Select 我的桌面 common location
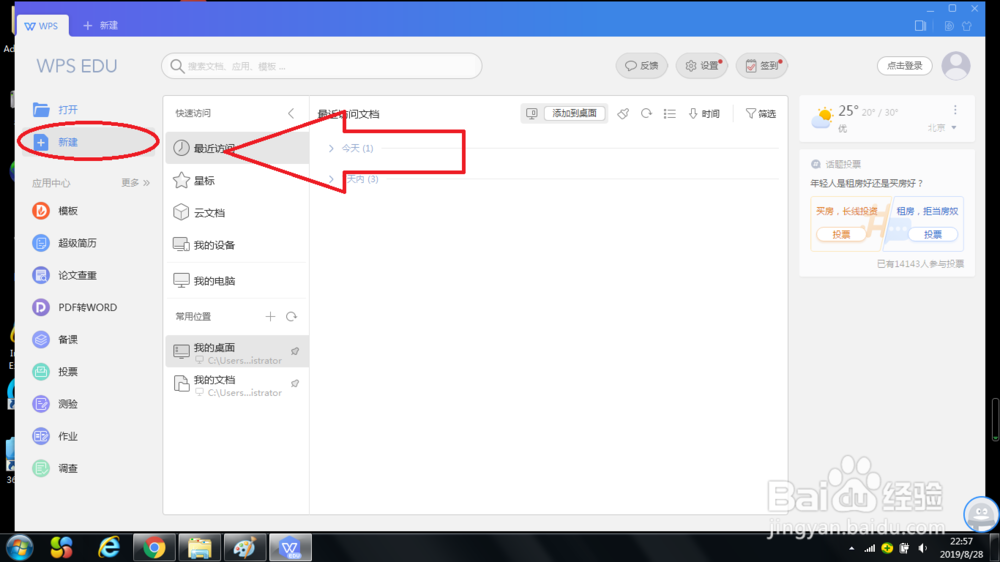 [237, 351]
